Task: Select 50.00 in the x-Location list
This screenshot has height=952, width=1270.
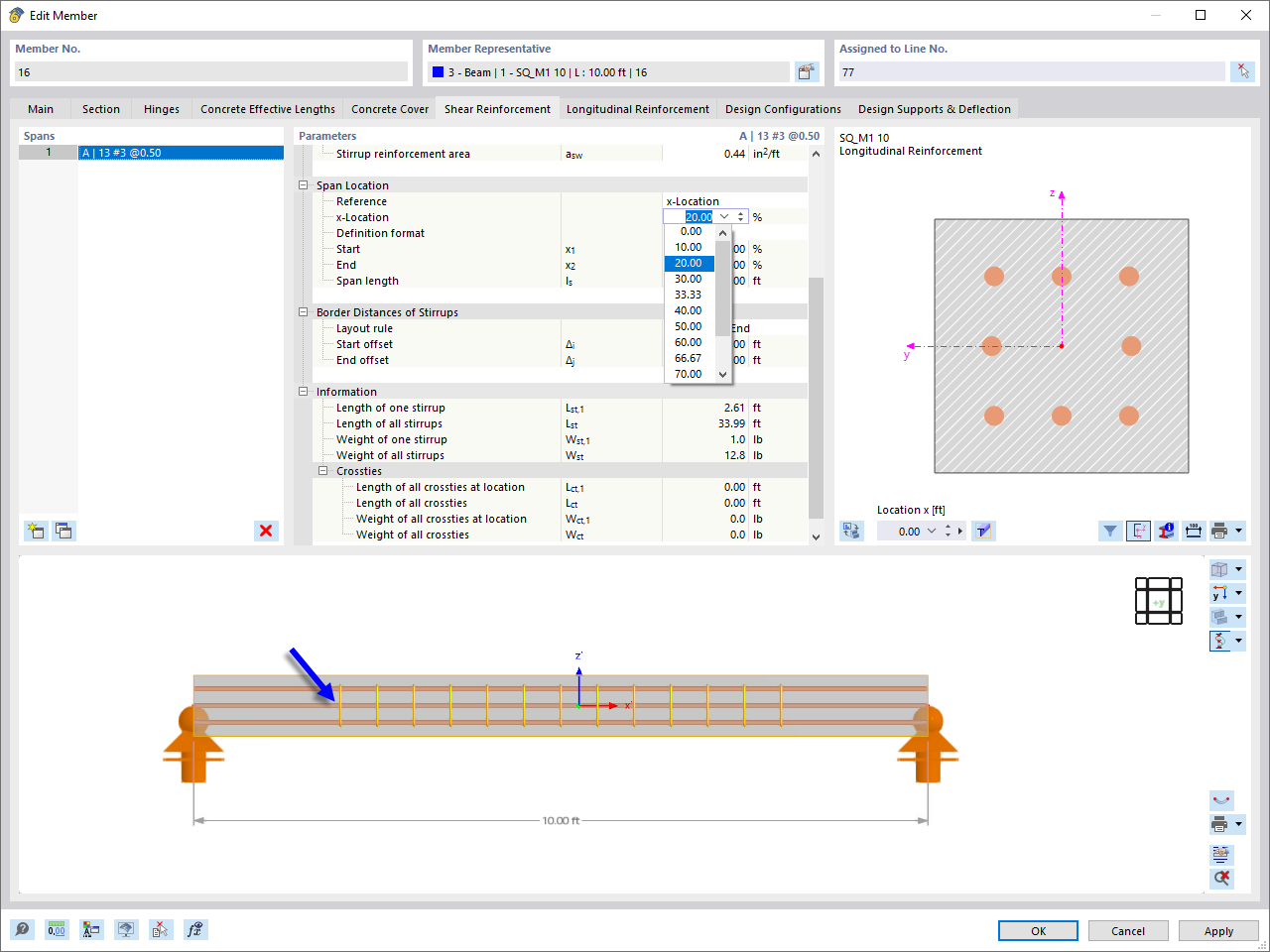Action: coord(689,326)
